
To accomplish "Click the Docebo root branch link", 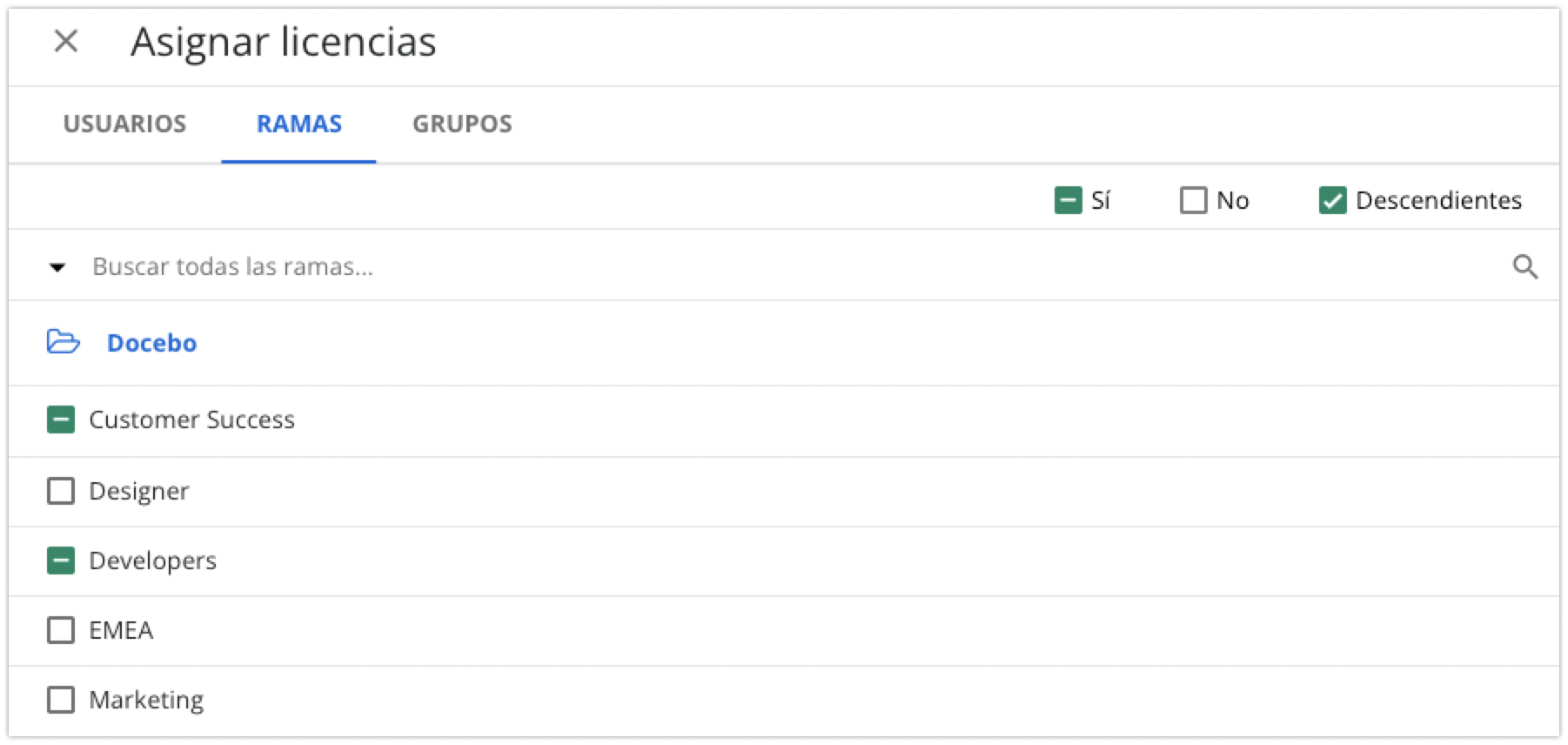I will [x=151, y=343].
